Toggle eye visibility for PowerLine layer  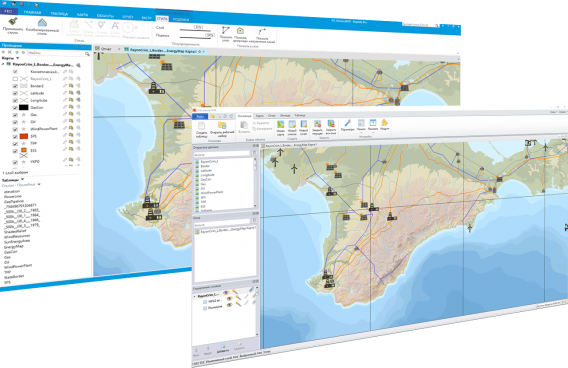(229, 305)
